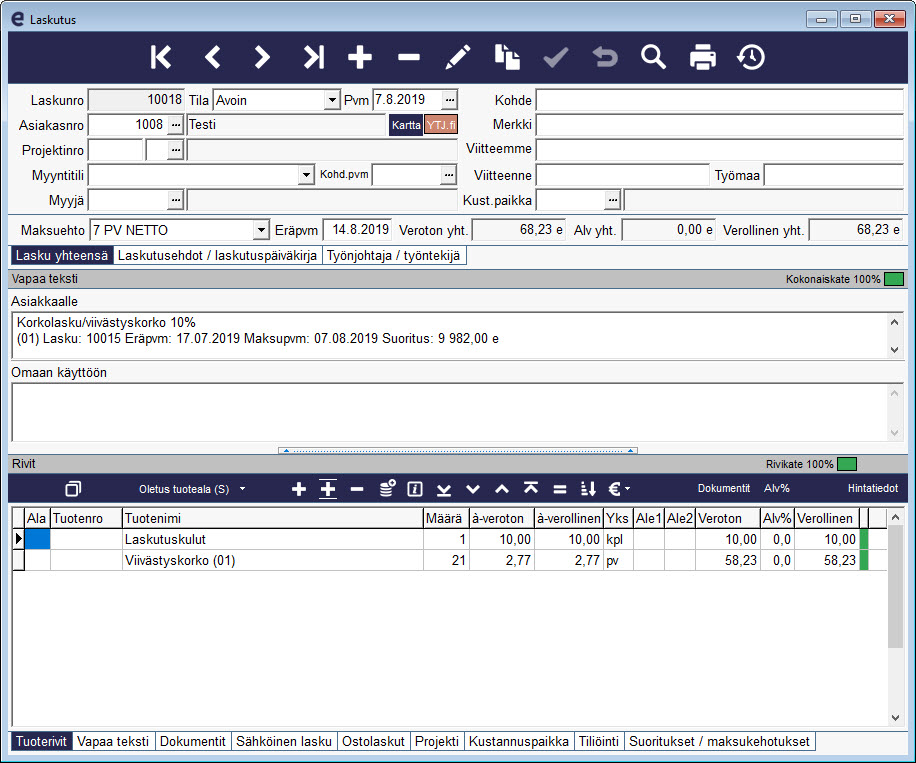Open row info icon in rows toolbar
This screenshot has width=916, height=763.
click(415, 489)
